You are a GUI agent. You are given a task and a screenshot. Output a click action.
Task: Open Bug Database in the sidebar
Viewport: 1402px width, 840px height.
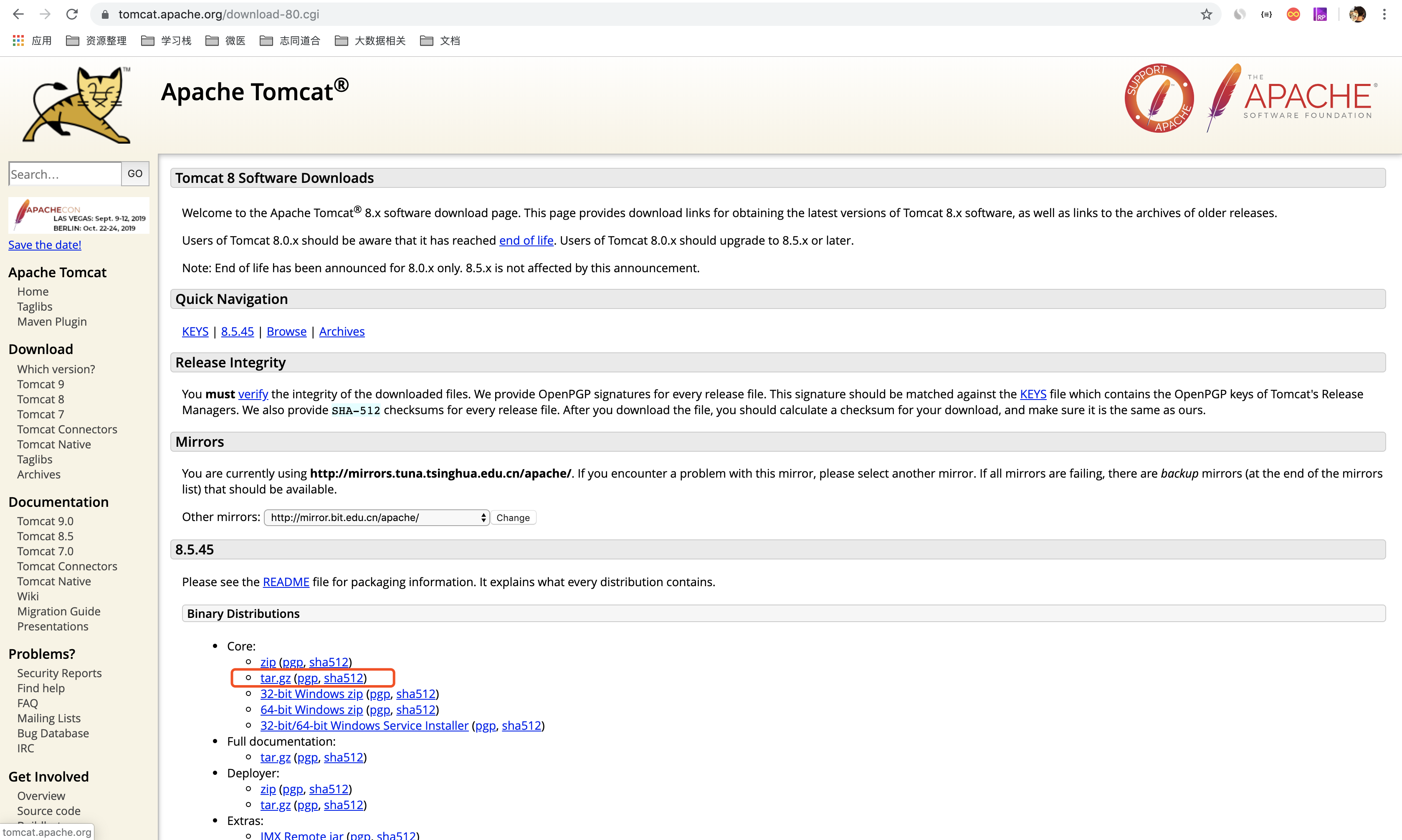coord(53,733)
